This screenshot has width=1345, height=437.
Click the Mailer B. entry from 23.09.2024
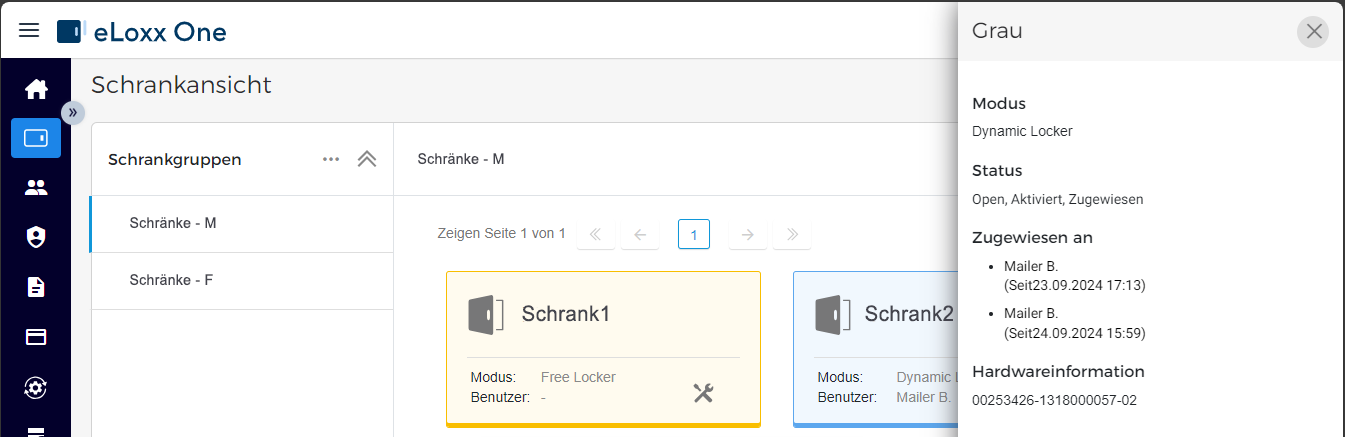tap(1074, 275)
